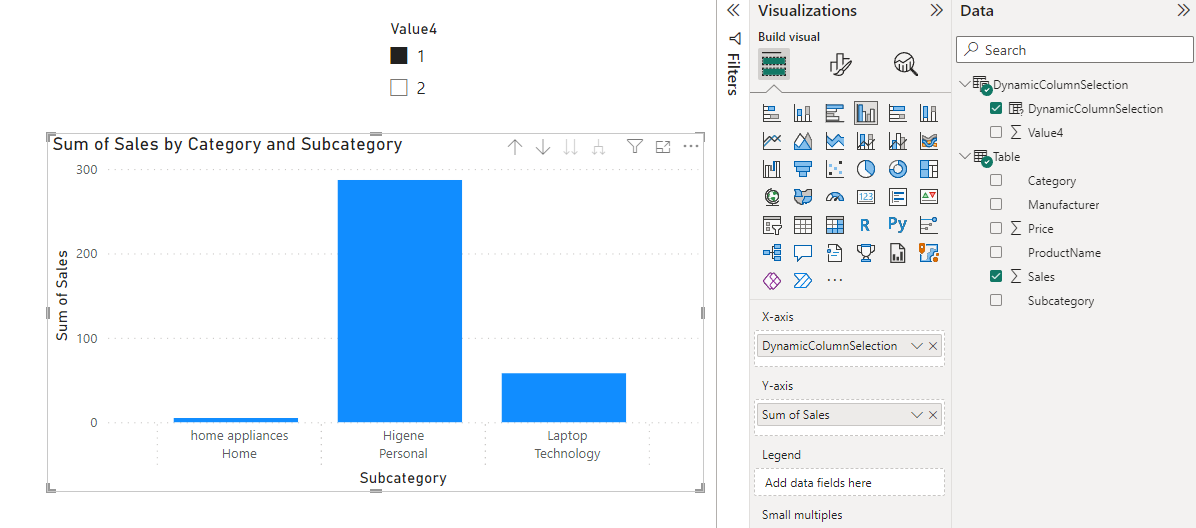Open filter icon on chart header
Screen dimensions: 1196x528
[x=635, y=146]
